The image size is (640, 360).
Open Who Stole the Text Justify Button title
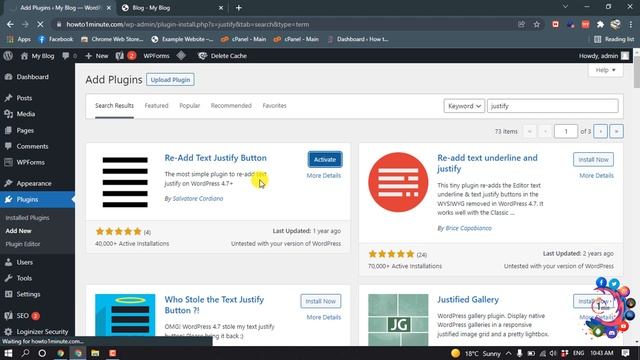click(x=214, y=305)
